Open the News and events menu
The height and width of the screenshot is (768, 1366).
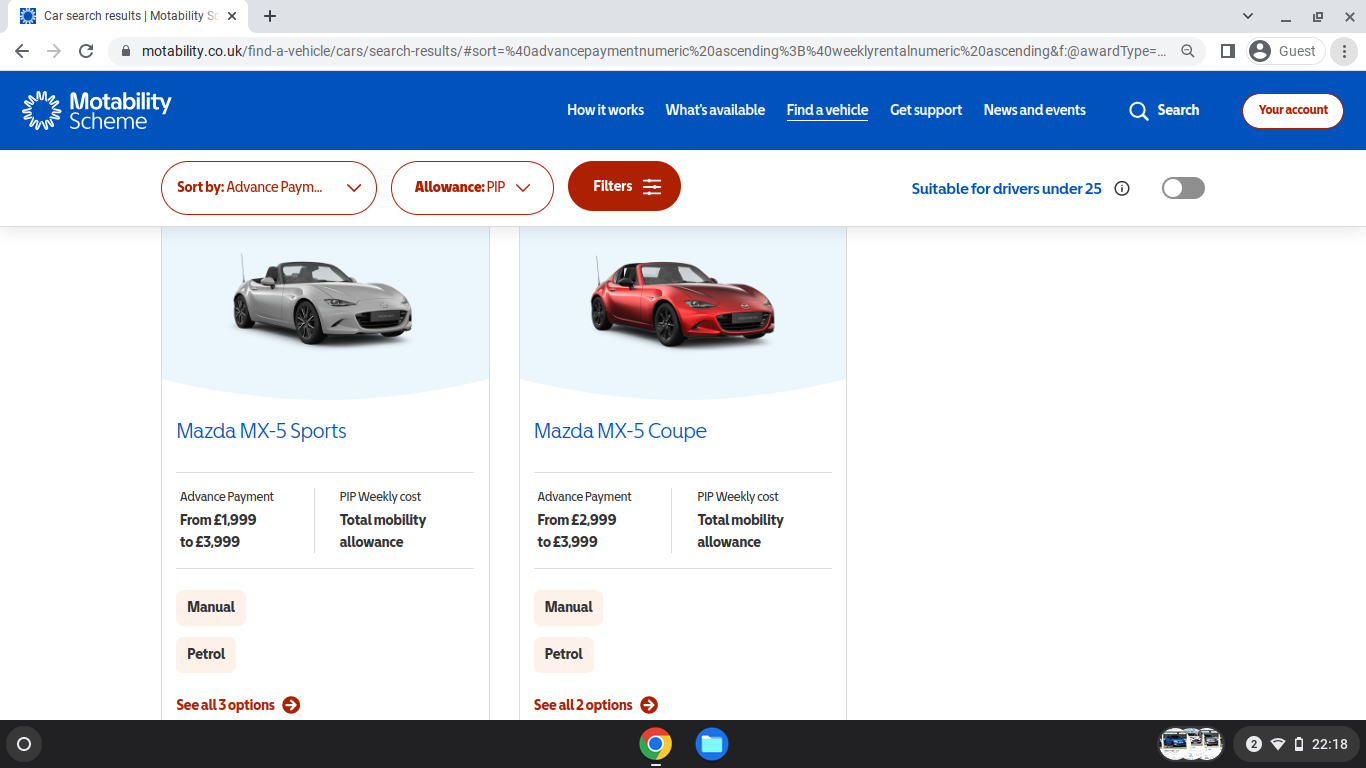click(1034, 110)
